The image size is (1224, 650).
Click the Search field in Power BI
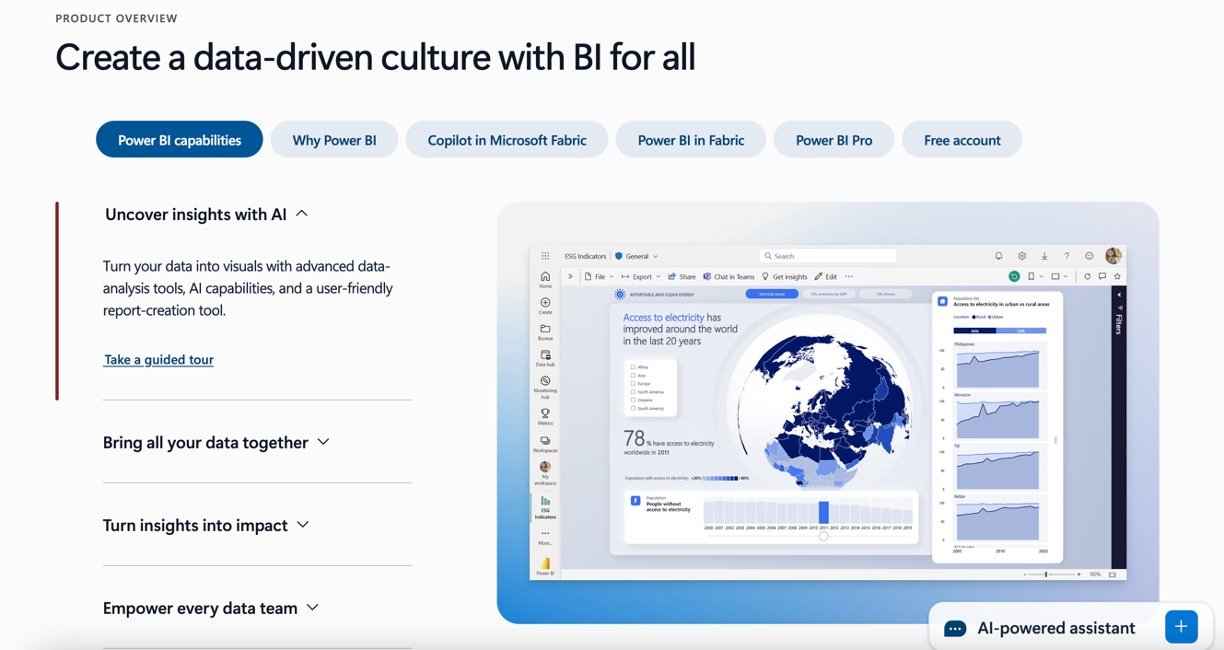(x=828, y=256)
